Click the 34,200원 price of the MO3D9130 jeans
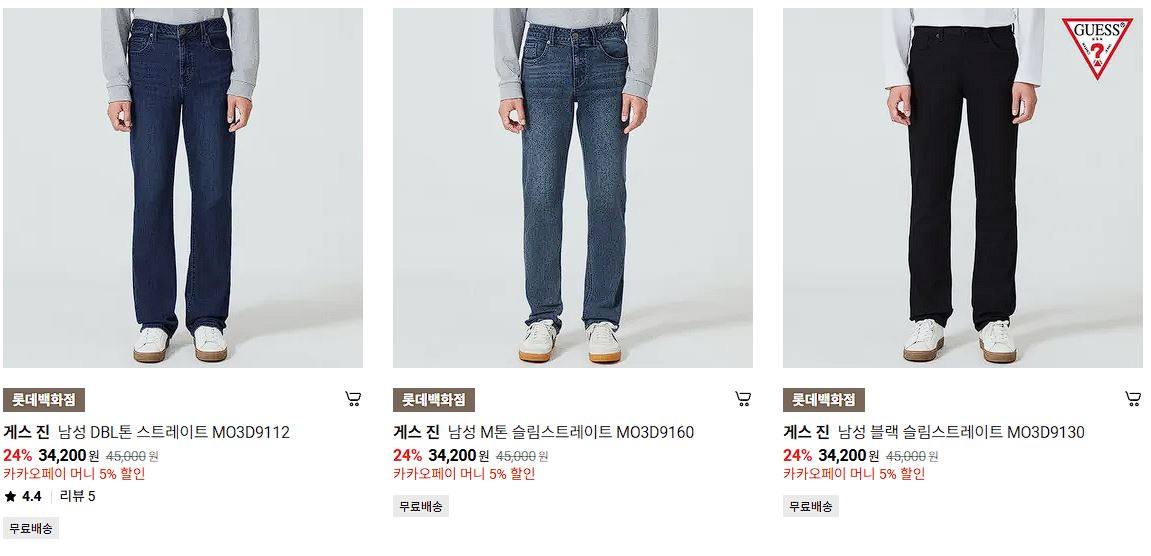This screenshot has height=556, width=1151. (x=849, y=455)
